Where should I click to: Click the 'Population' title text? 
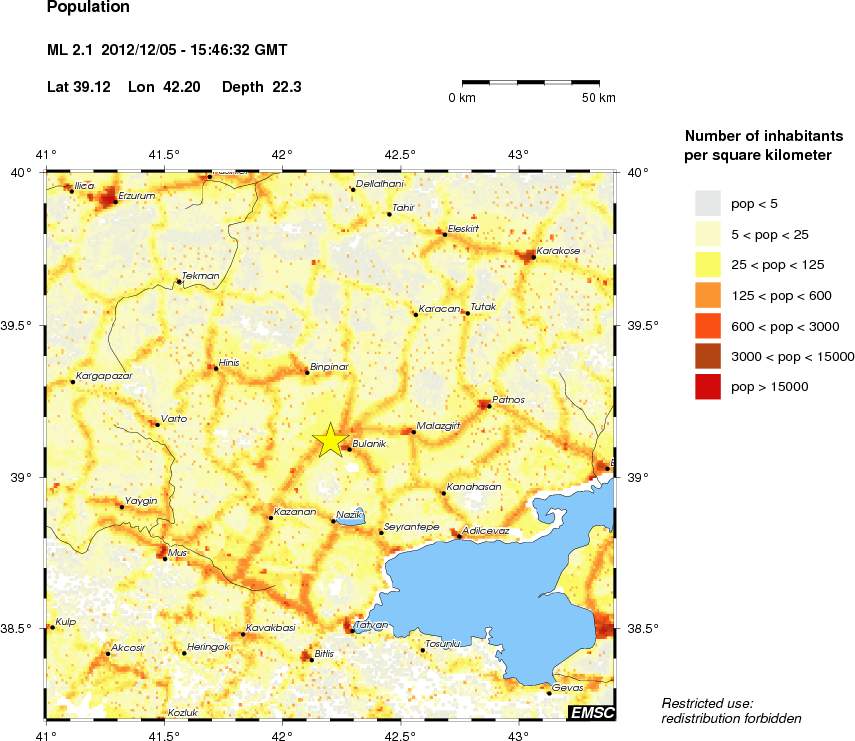tap(89, 7)
